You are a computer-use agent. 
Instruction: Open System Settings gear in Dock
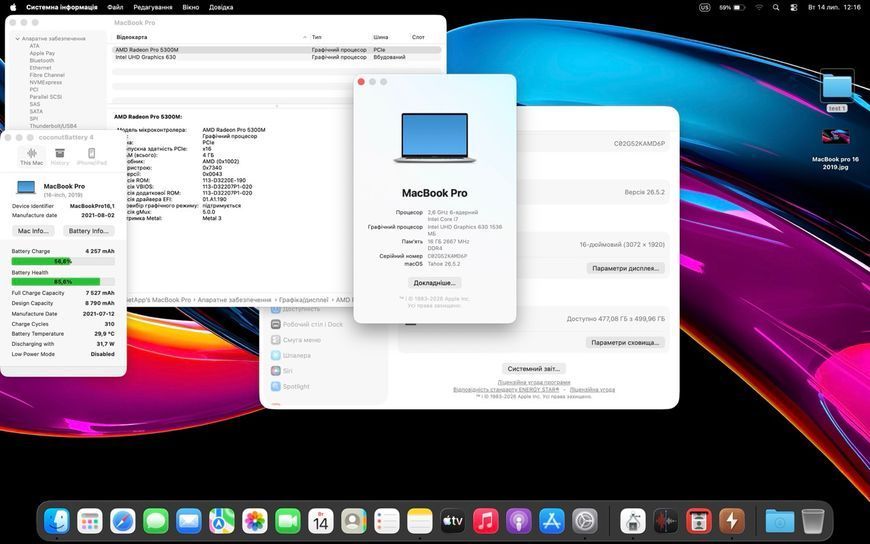(x=585, y=521)
